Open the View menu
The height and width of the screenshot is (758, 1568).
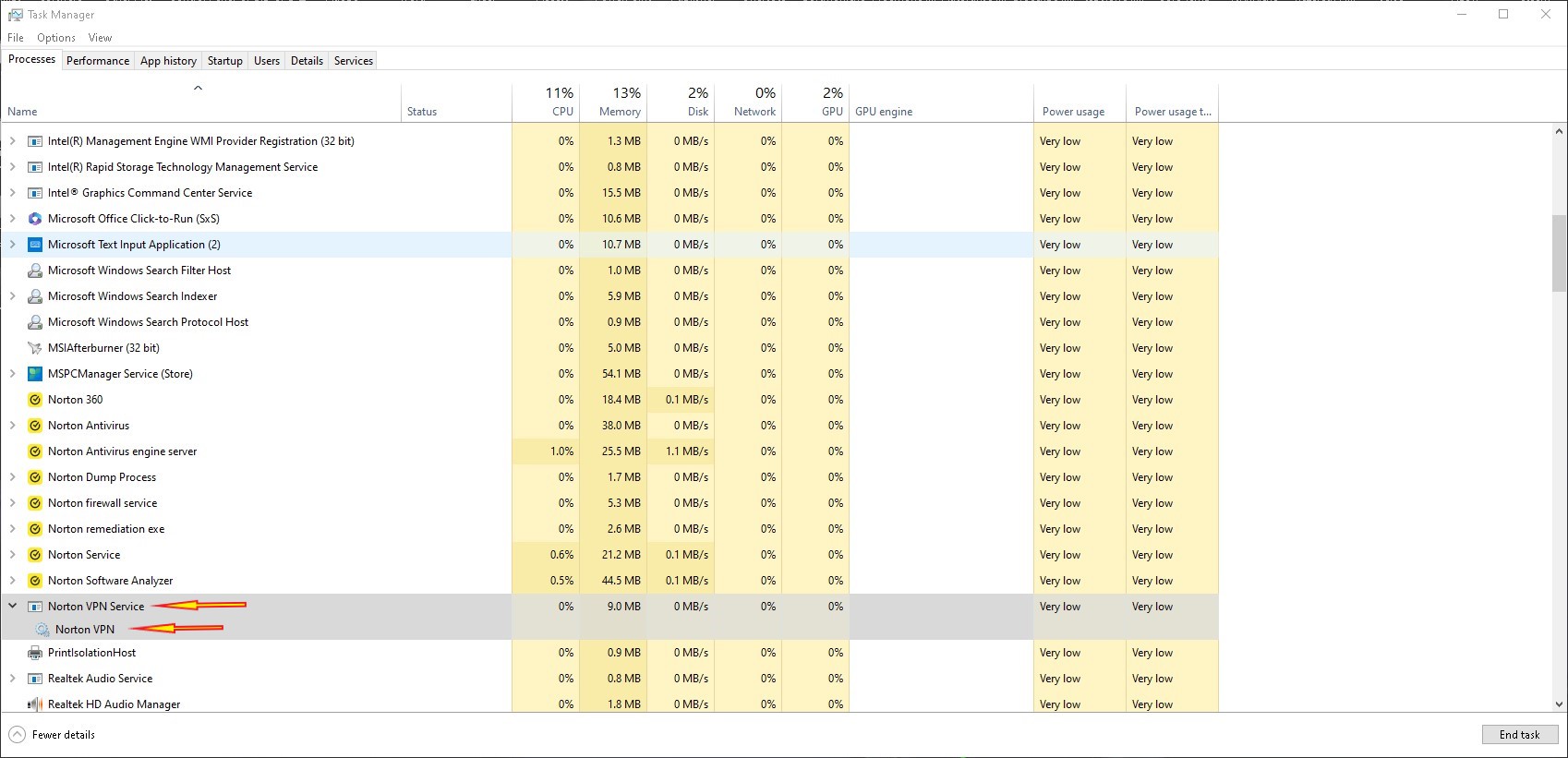pyautogui.click(x=100, y=38)
